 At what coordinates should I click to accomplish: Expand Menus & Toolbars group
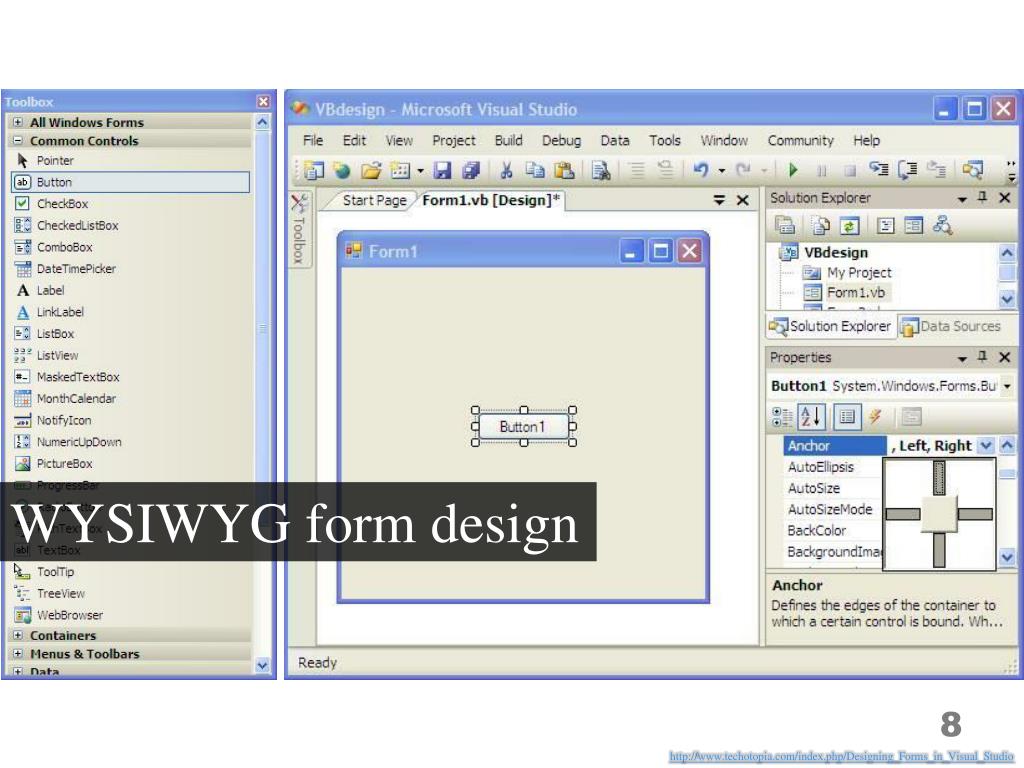pos(18,653)
